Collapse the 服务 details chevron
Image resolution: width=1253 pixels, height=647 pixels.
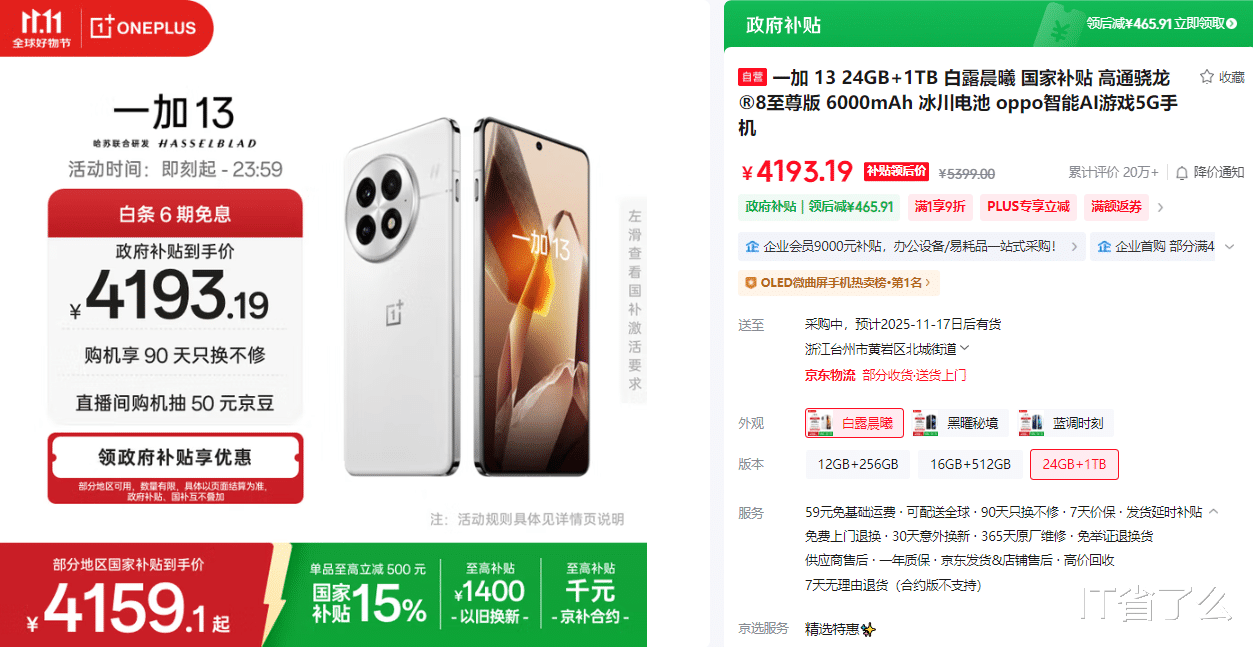tap(1214, 512)
